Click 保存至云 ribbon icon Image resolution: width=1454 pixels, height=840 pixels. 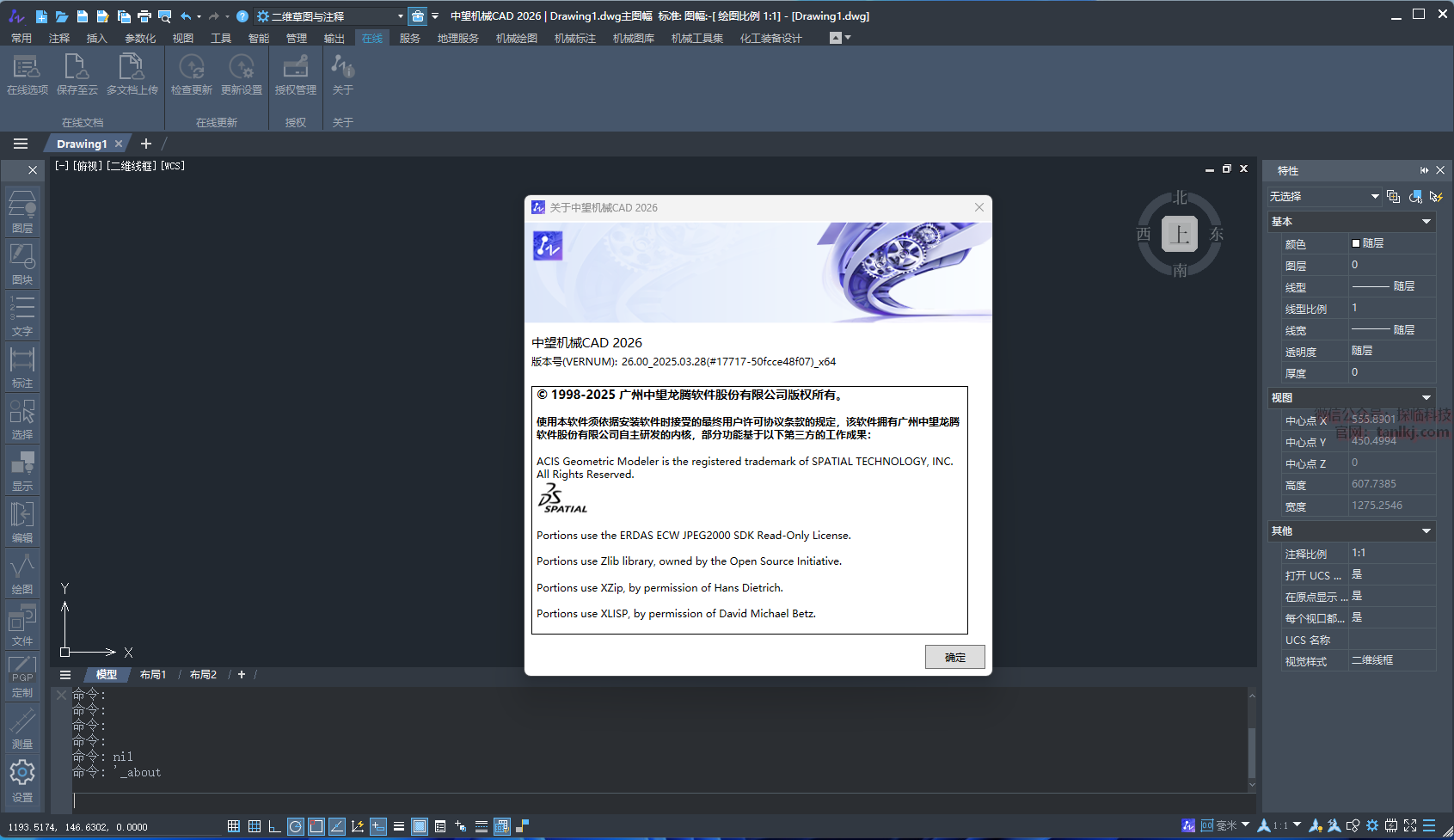(x=77, y=74)
